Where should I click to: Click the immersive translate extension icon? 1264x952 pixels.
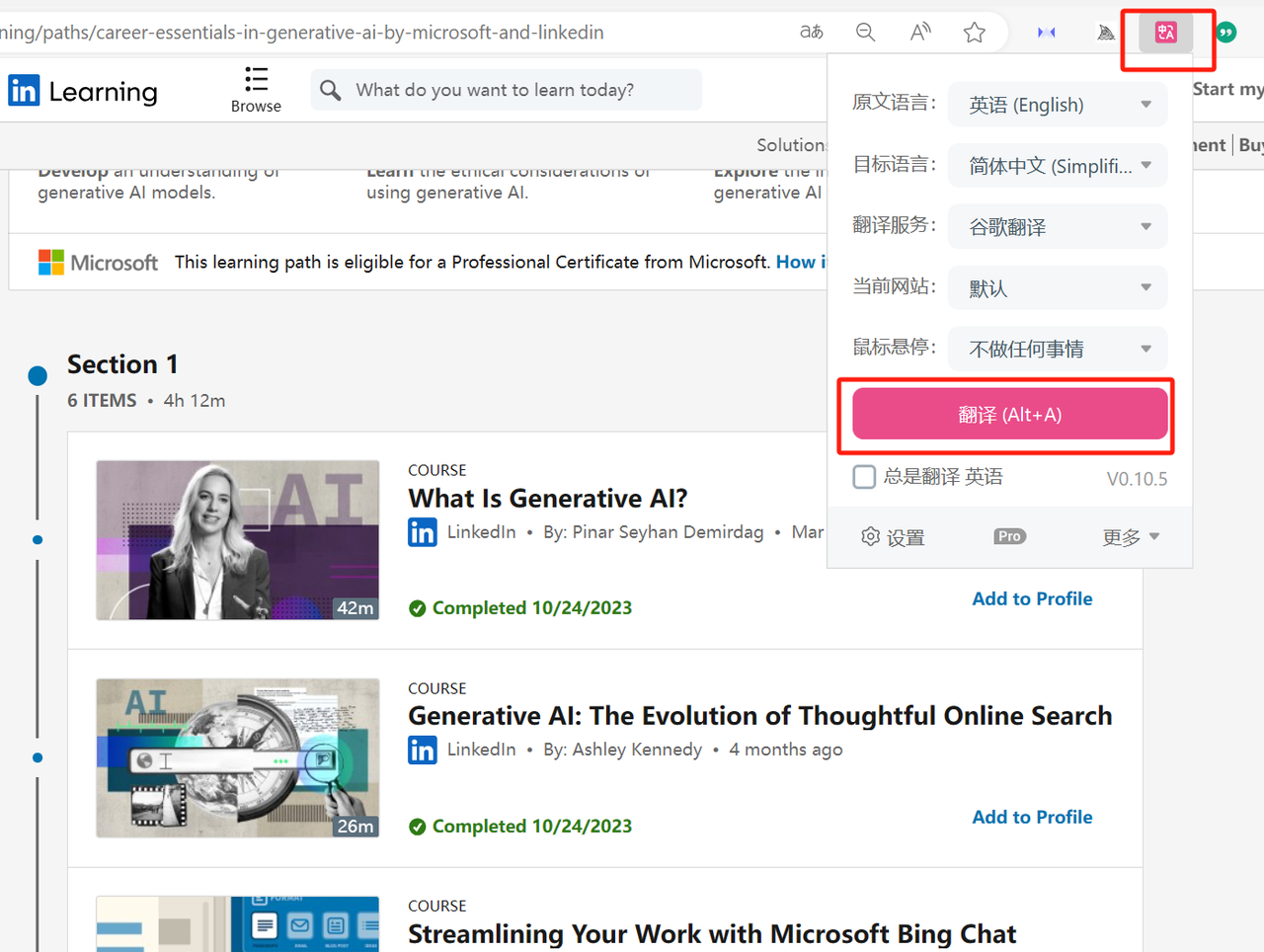(x=1165, y=33)
